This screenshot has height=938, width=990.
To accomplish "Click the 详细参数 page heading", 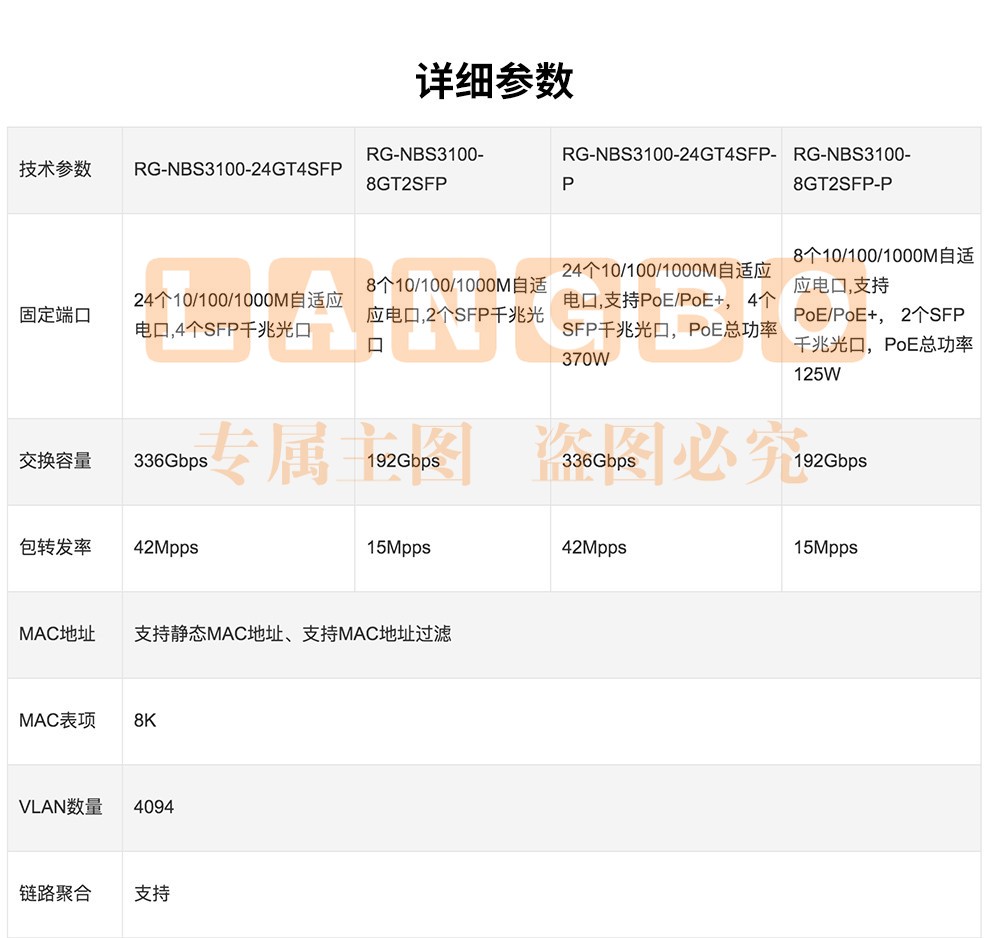I will pos(494,81).
